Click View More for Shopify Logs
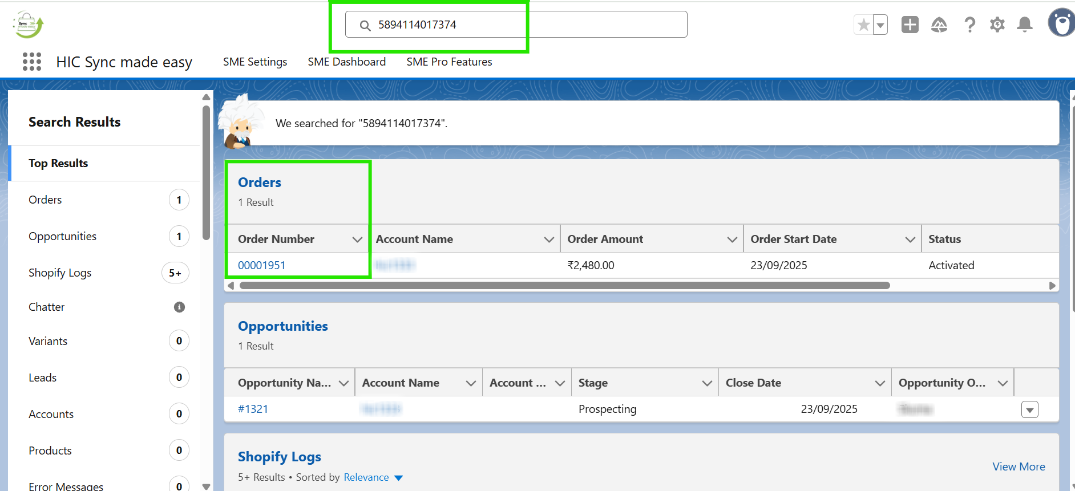The height and width of the screenshot is (491, 1075). pos(1018,467)
